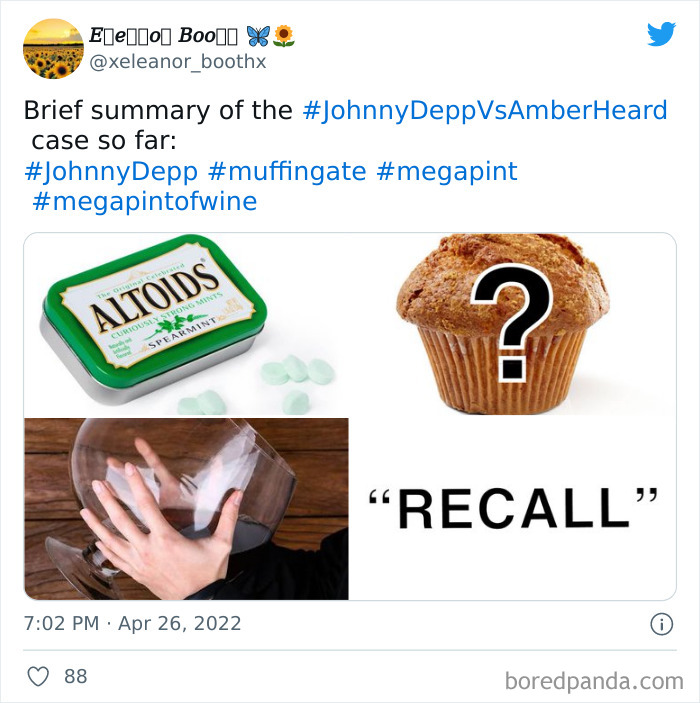Open the #JohnnyDeppVsAmberHeard hashtag
This screenshot has height=703, width=700.
pos(485,110)
